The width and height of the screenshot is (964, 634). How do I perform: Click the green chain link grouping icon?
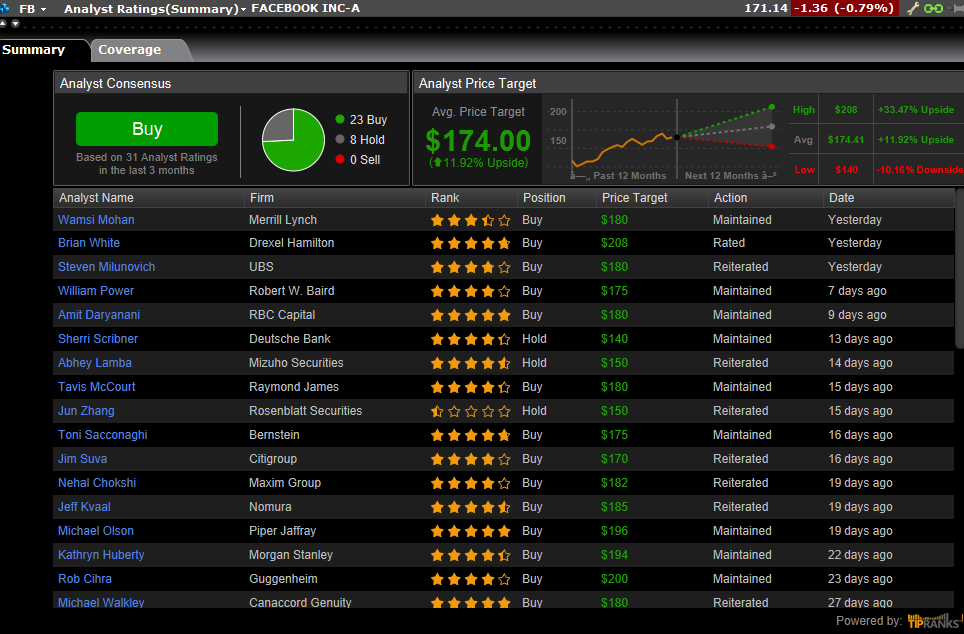(x=933, y=8)
